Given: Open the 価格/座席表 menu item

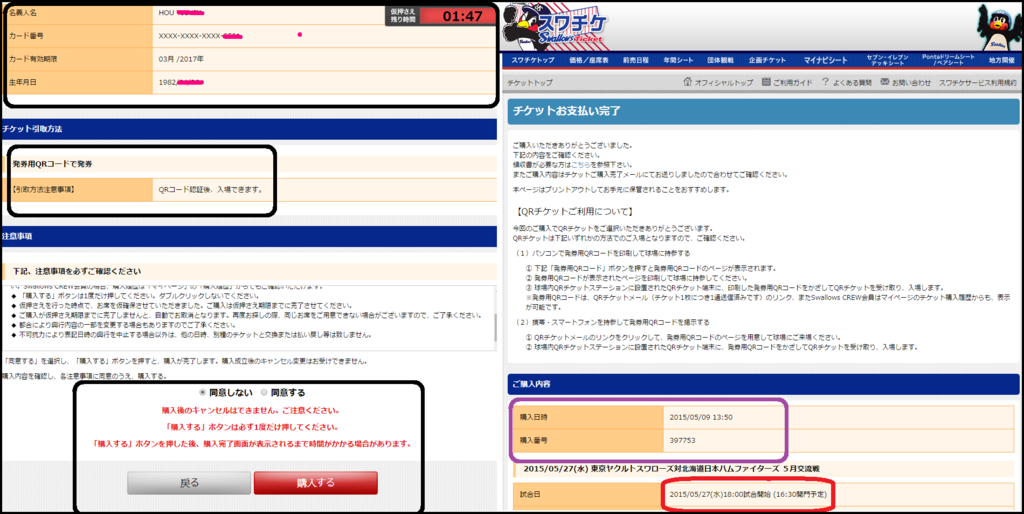Looking at the screenshot, I should click(x=589, y=60).
